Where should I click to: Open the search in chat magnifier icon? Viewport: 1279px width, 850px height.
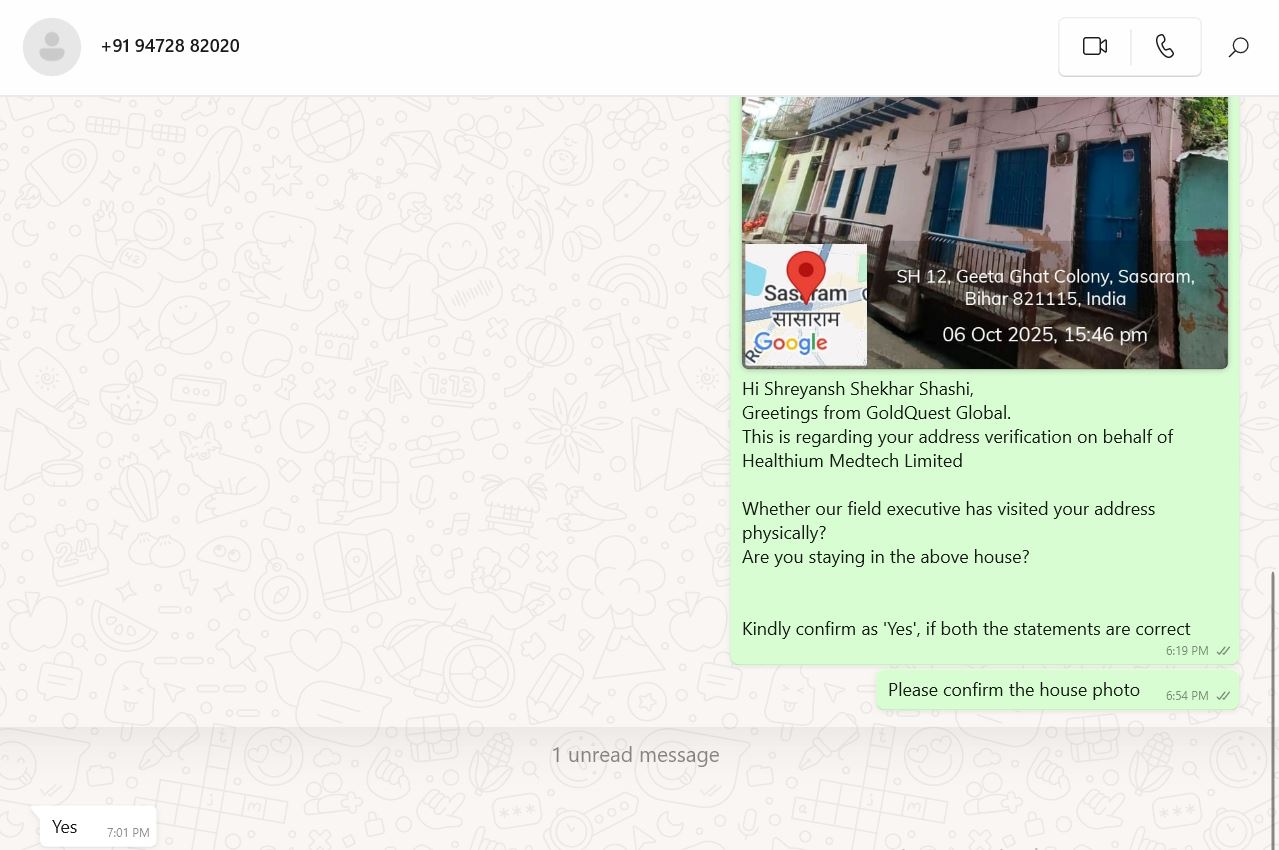coord(1238,47)
